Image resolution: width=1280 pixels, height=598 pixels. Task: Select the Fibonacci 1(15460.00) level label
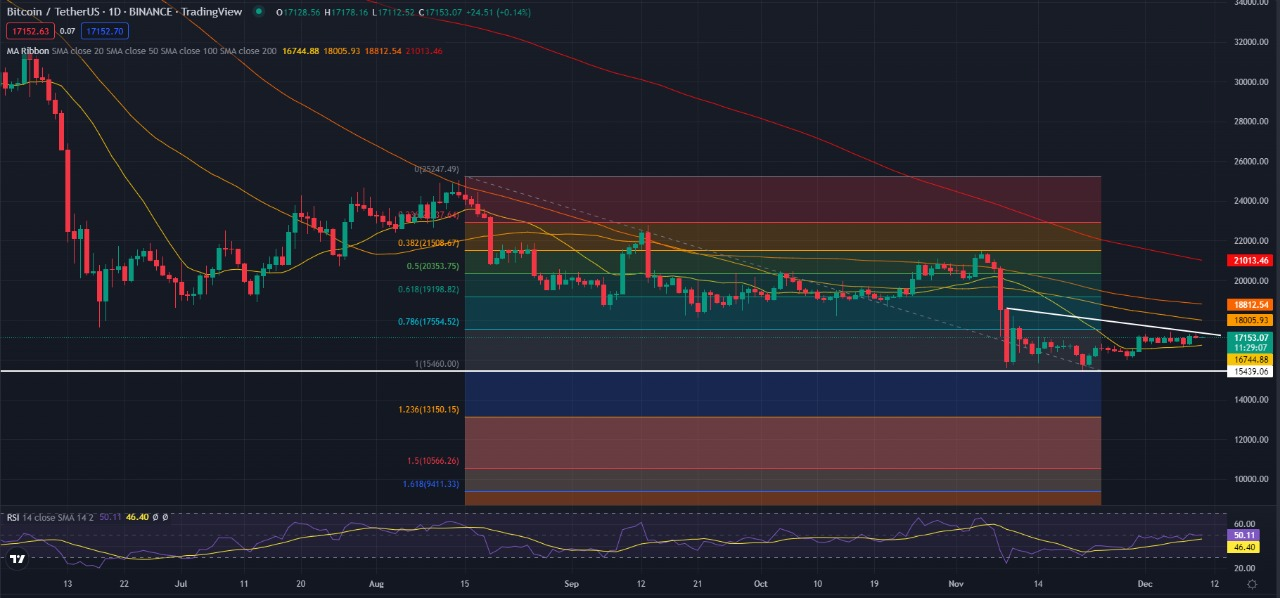pos(436,364)
